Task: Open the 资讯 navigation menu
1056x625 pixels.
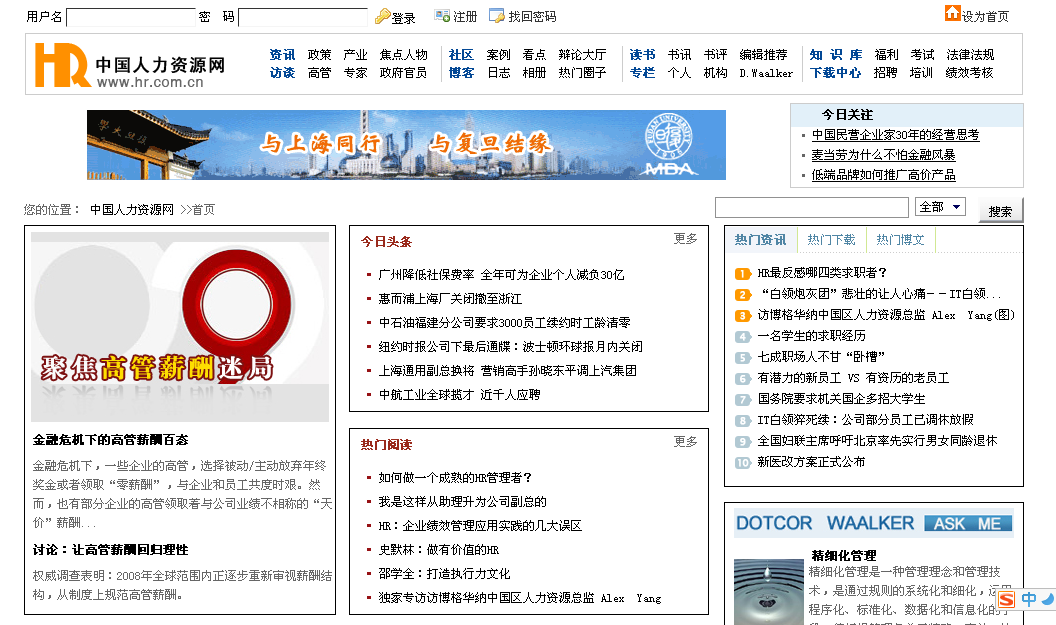Action: click(282, 55)
